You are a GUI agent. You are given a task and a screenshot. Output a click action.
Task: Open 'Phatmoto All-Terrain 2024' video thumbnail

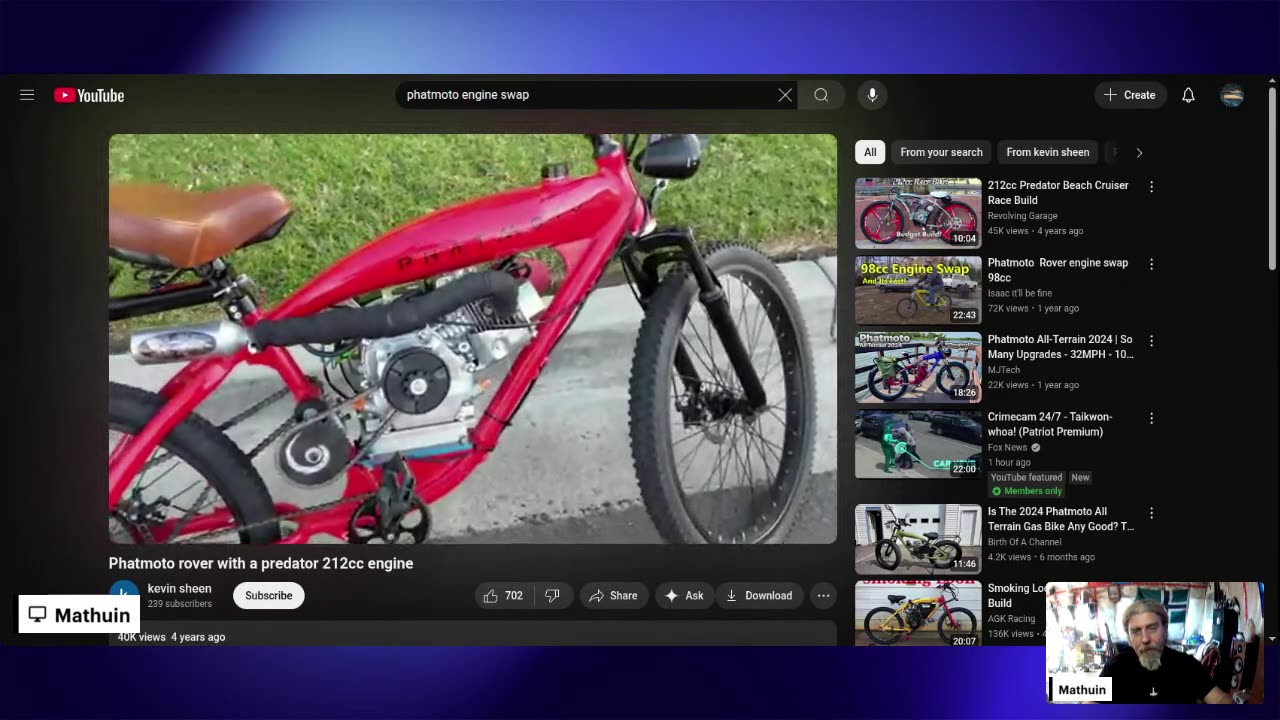coord(918,367)
